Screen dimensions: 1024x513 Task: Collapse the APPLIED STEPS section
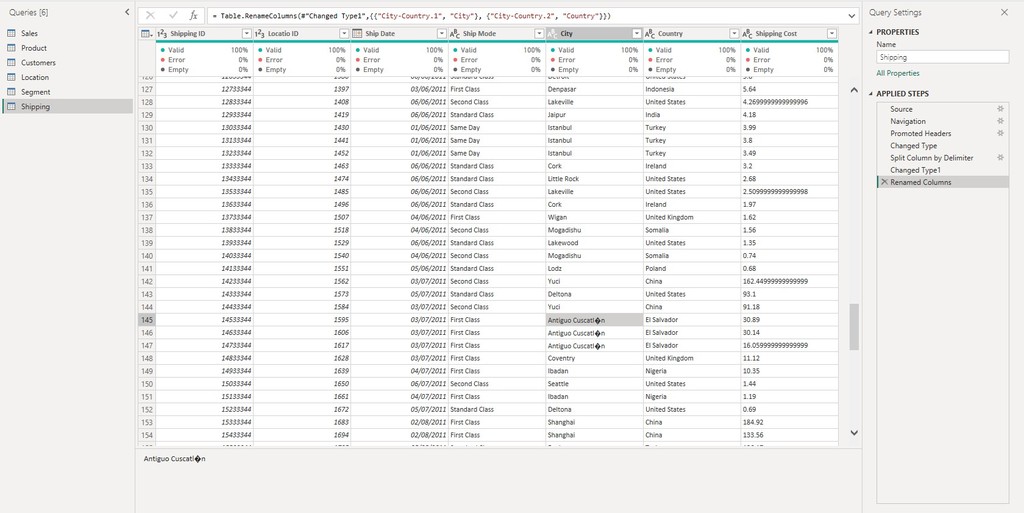(871, 94)
